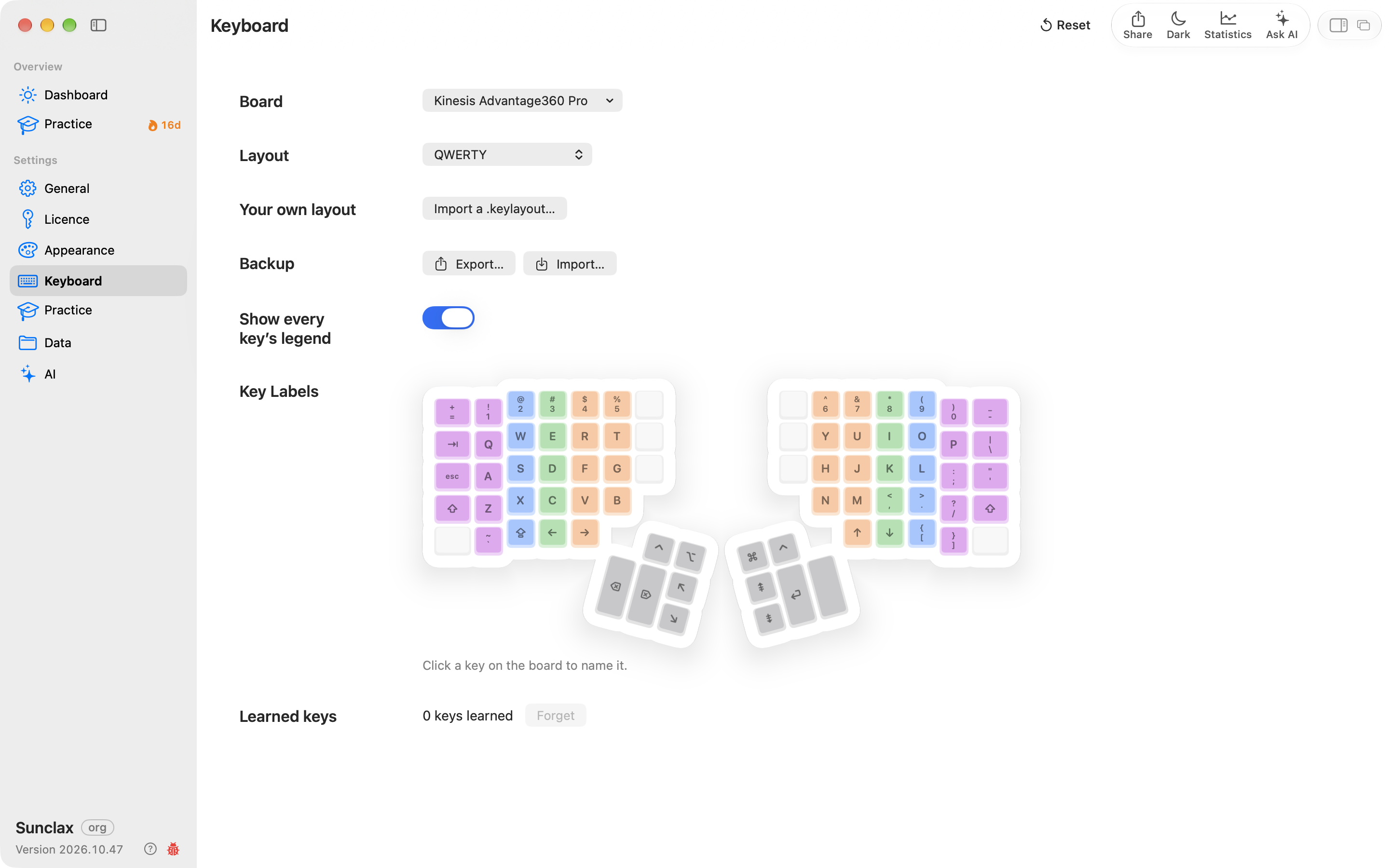Image resolution: width=1389 pixels, height=868 pixels.
Task: Select General settings in sidebar
Action: [x=98, y=188]
